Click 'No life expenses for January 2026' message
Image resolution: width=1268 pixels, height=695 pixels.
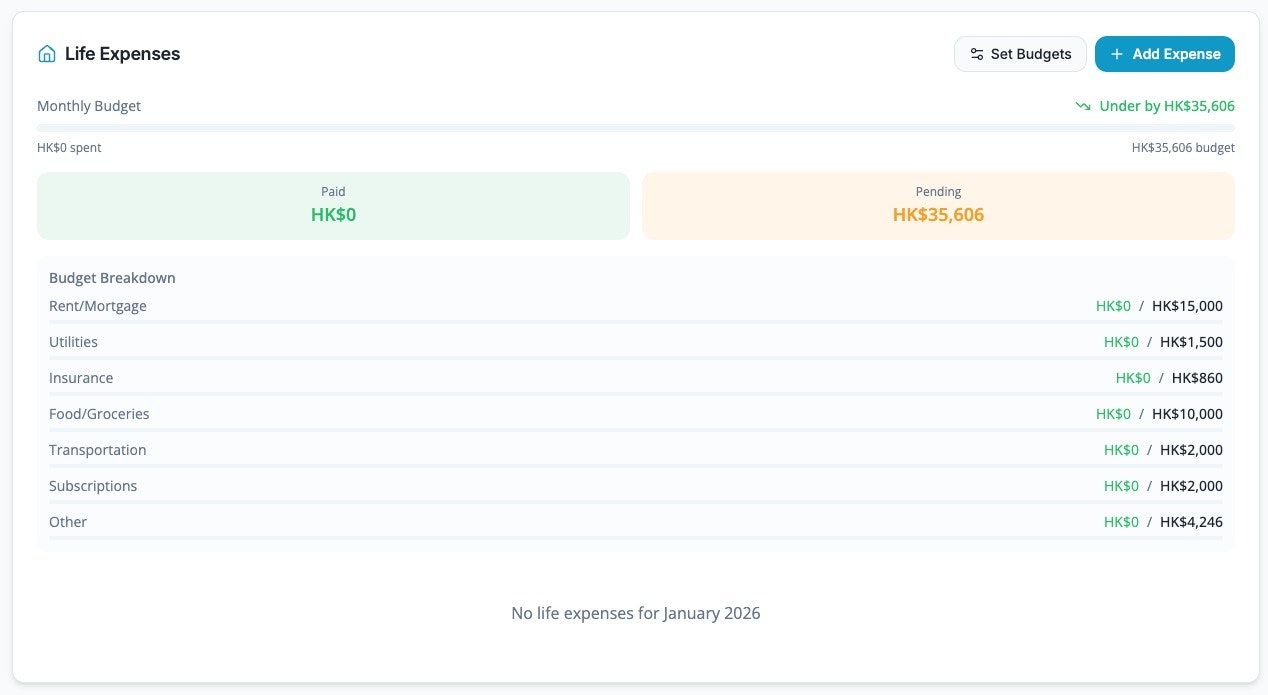pos(636,613)
